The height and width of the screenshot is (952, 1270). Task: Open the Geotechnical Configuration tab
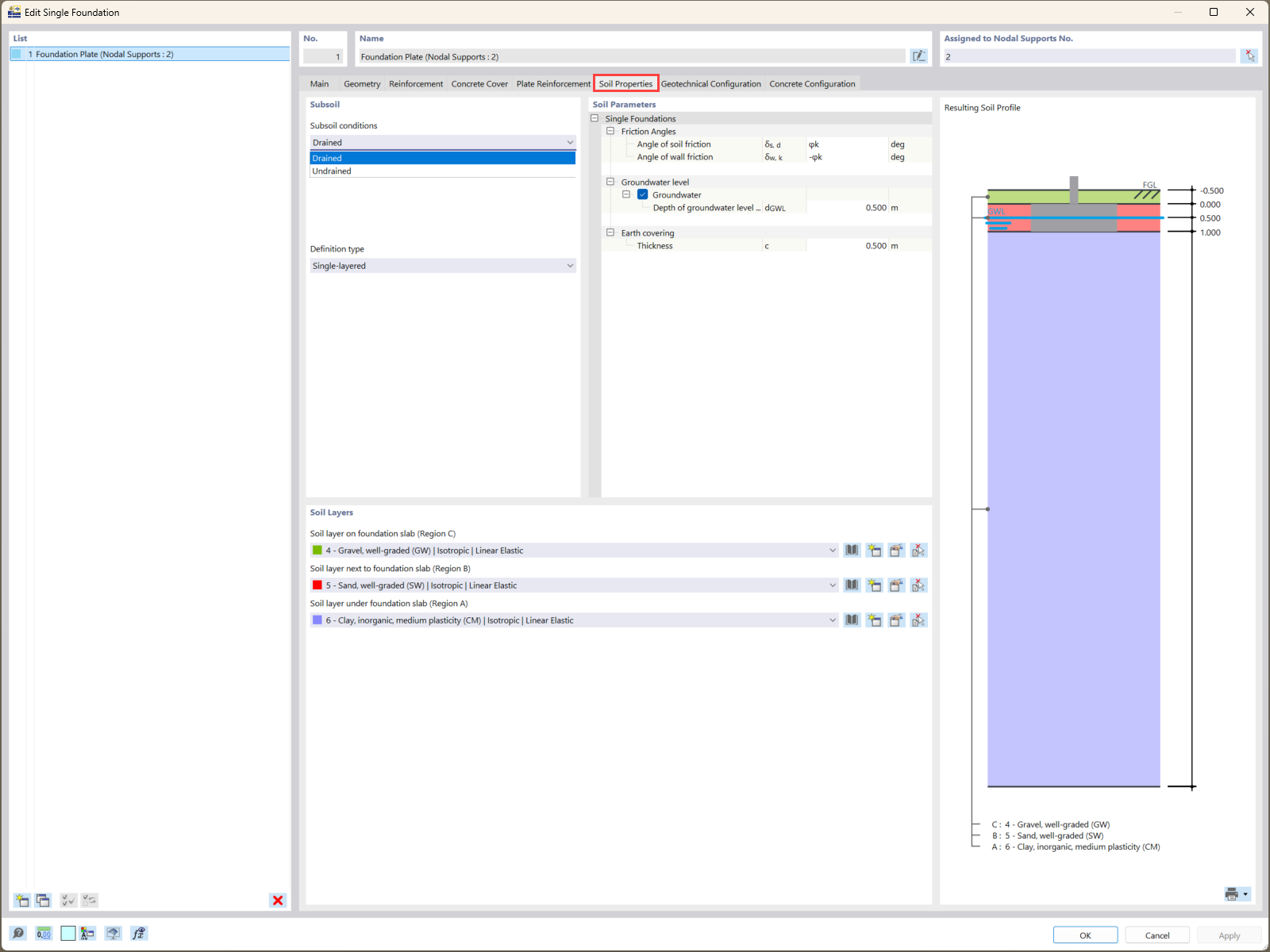(x=711, y=83)
